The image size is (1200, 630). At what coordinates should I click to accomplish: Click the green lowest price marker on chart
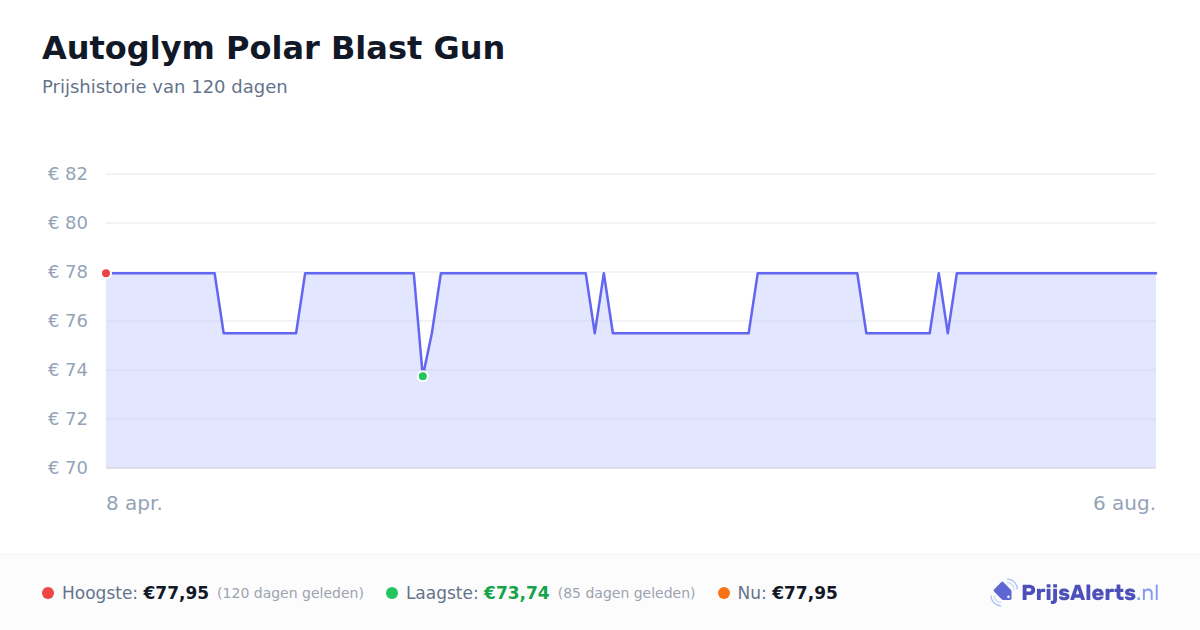423,376
